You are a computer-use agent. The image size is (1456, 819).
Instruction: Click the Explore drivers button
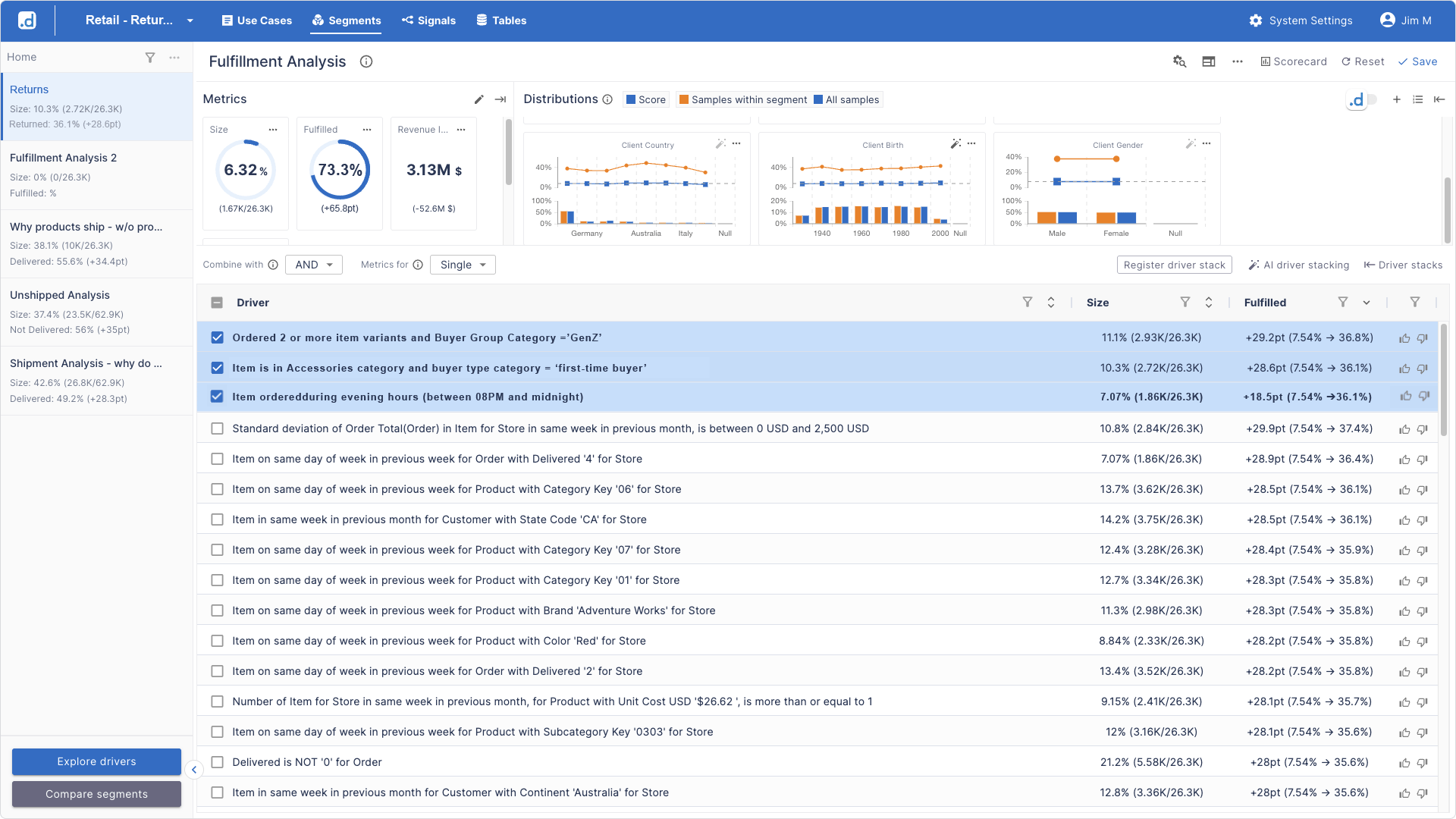(96, 761)
